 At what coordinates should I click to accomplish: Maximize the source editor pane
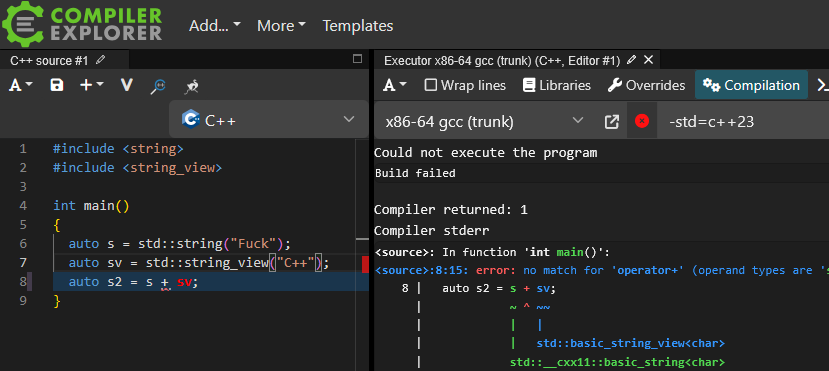click(x=357, y=59)
